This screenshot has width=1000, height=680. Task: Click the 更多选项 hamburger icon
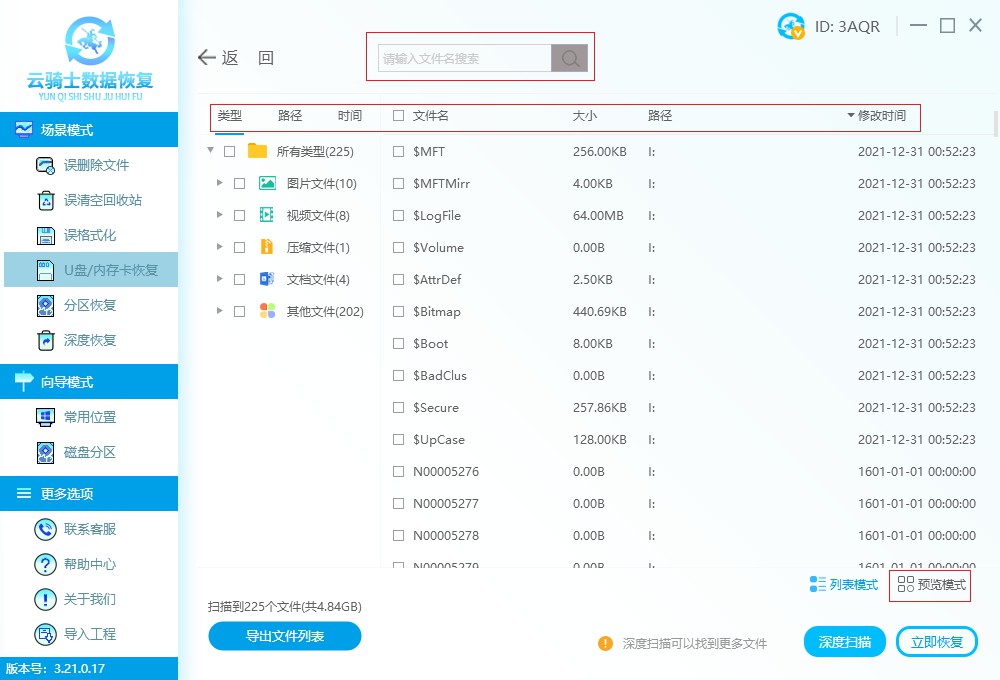[x=24, y=494]
